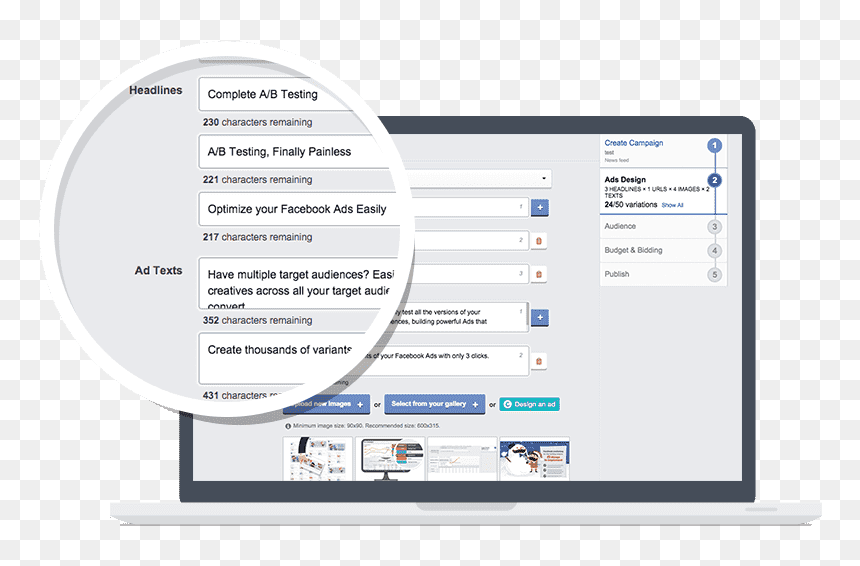Click the 230 characters remaining text
860x566 pixels.
pos(257,122)
